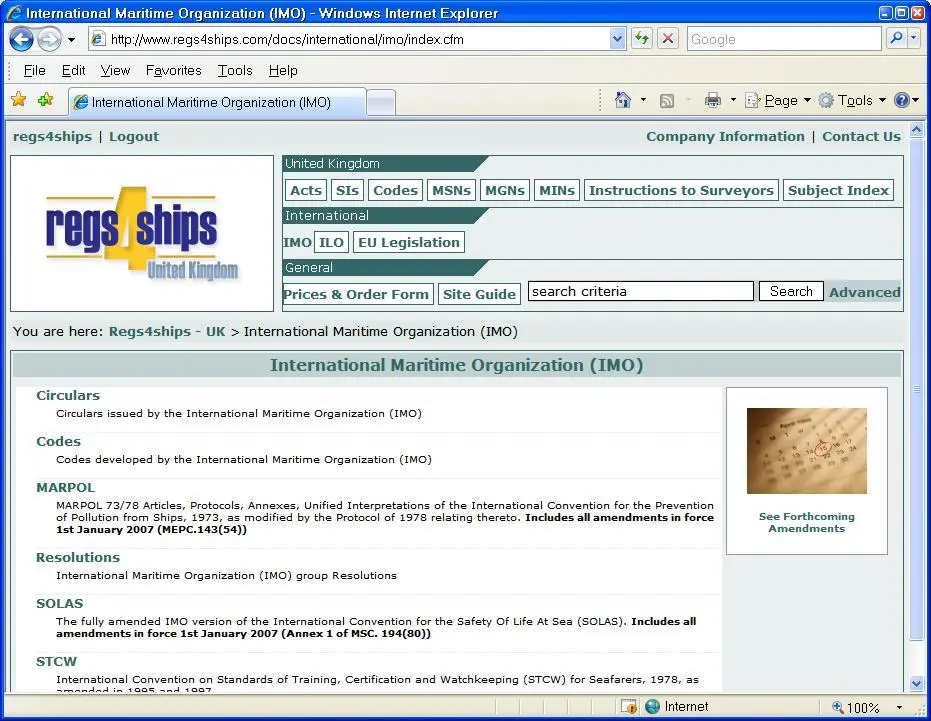Open the File menu
This screenshot has width=931, height=721.
point(34,70)
